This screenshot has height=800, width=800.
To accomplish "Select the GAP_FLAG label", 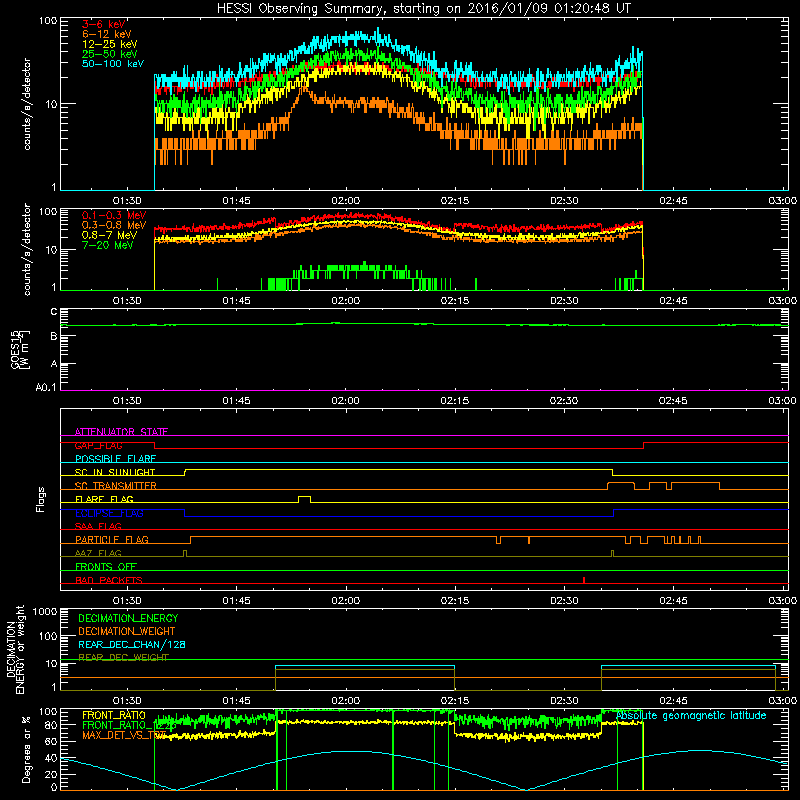I will coord(98,445).
